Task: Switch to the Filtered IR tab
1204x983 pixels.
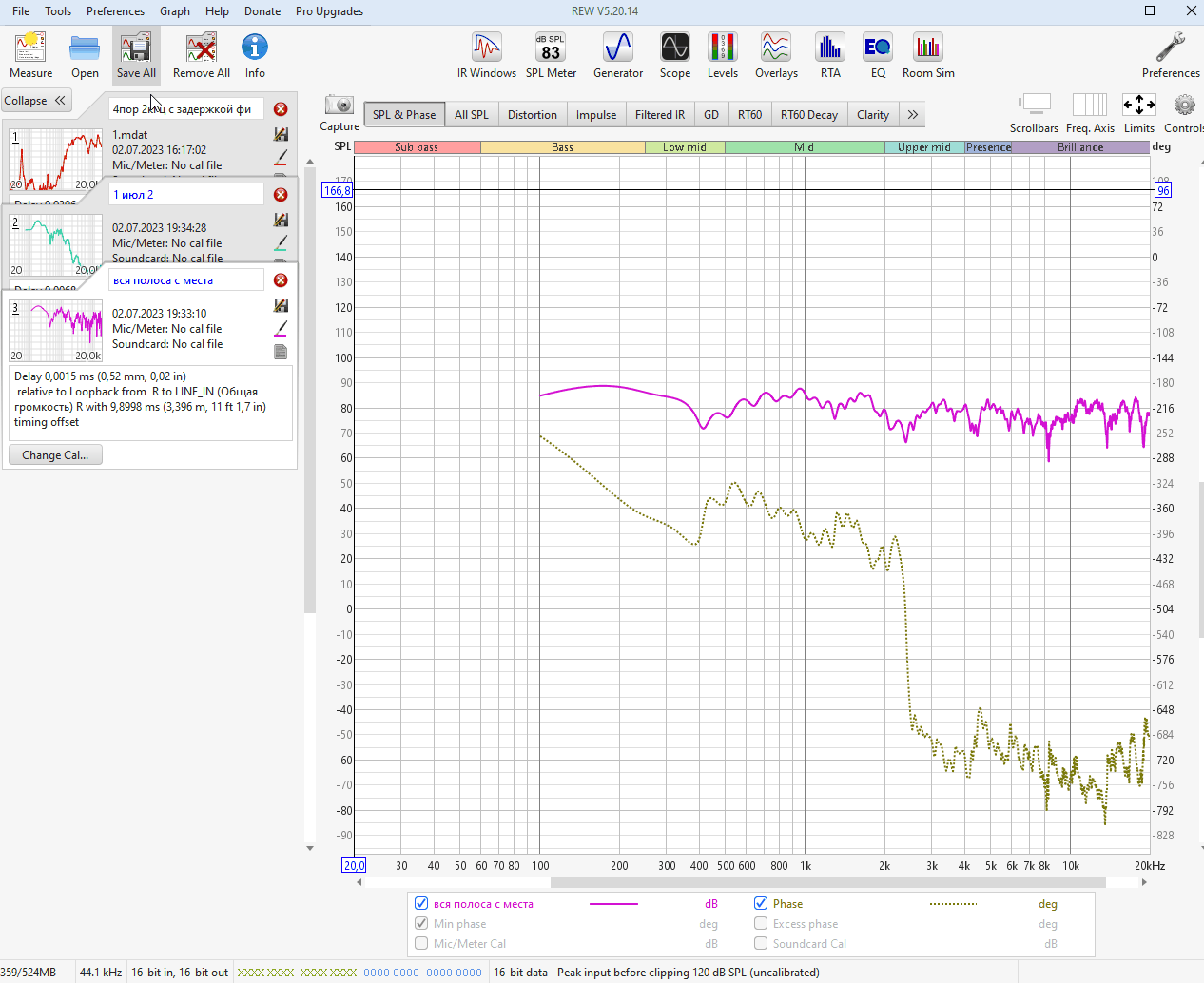Action: coord(660,115)
